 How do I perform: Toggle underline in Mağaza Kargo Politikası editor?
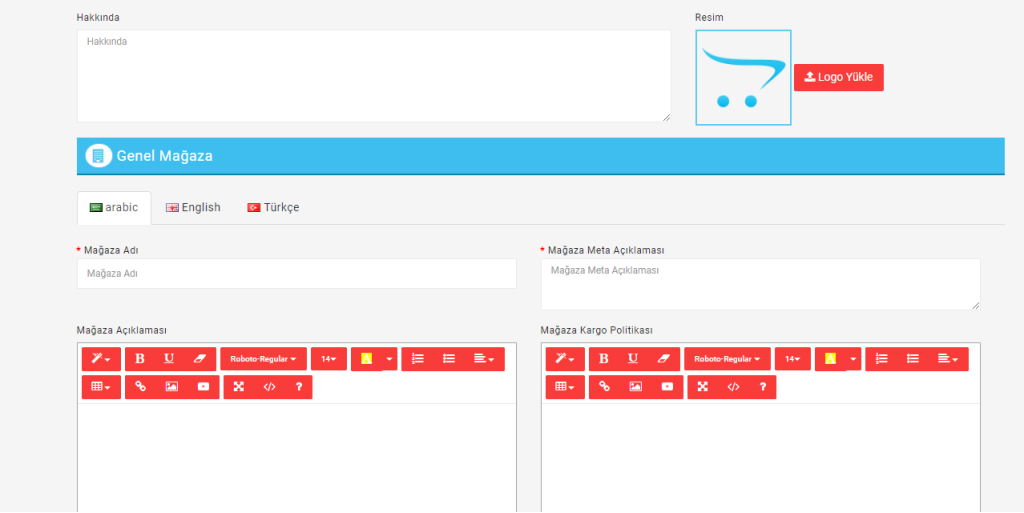[633, 359]
